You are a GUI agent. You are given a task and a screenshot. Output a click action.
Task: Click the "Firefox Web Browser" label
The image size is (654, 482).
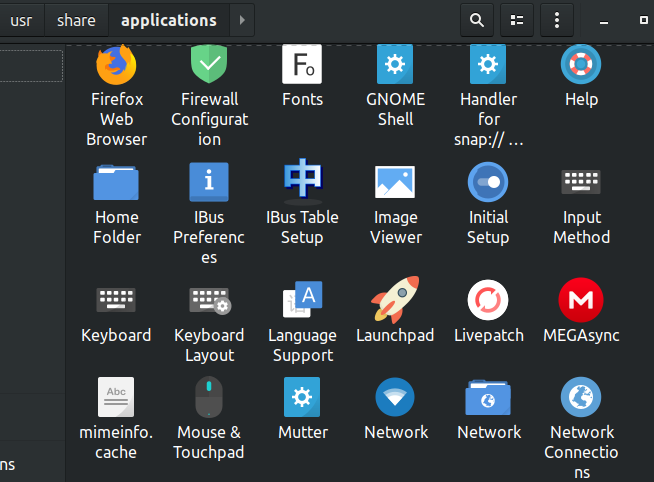point(116,119)
